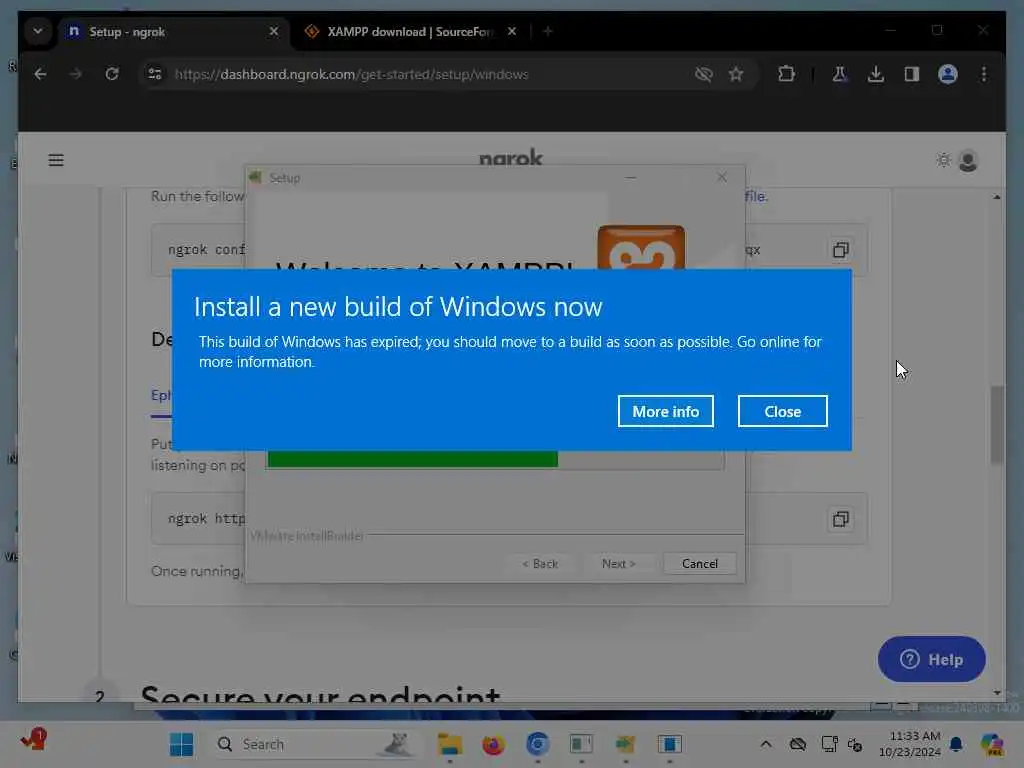This screenshot has height=768, width=1024.
Task: Open the notifications bell
Action: click(x=956, y=744)
